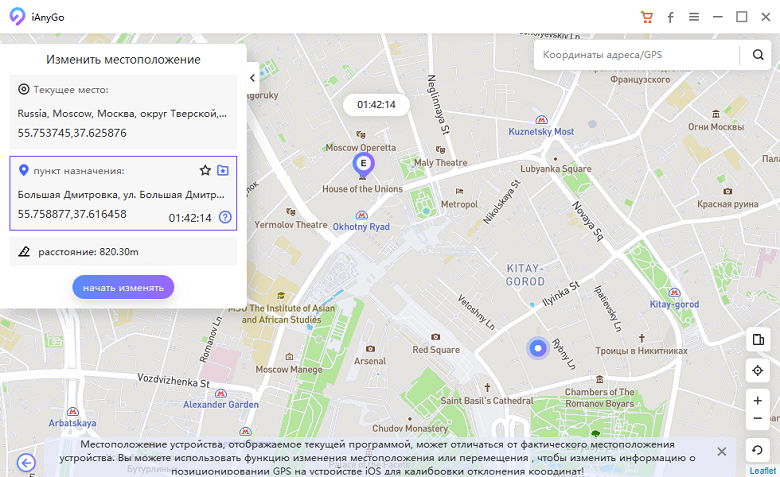Click the "Vozdvizhenka St" street label

pos(174,381)
